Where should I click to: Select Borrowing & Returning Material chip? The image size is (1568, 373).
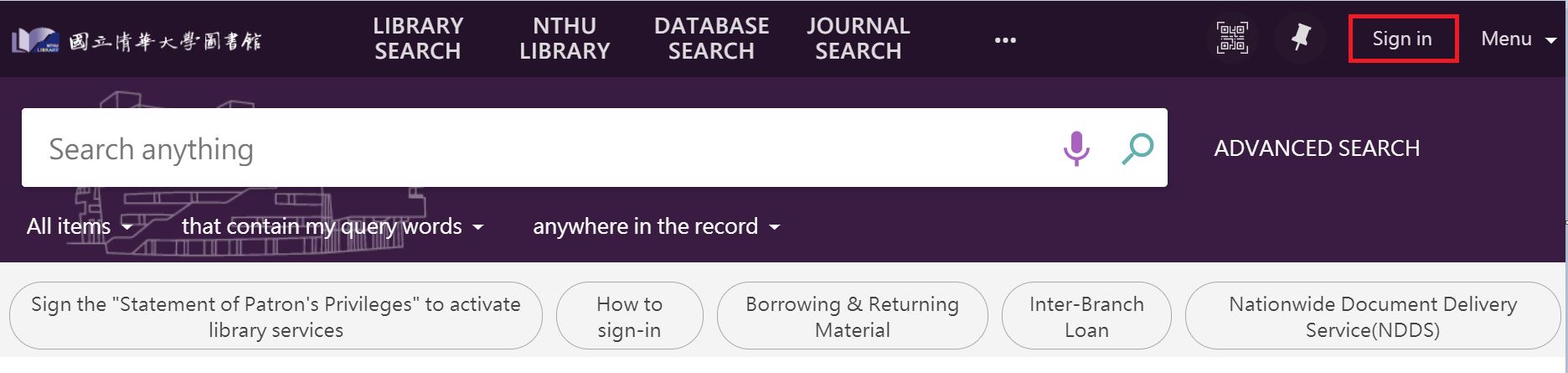point(852,316)
